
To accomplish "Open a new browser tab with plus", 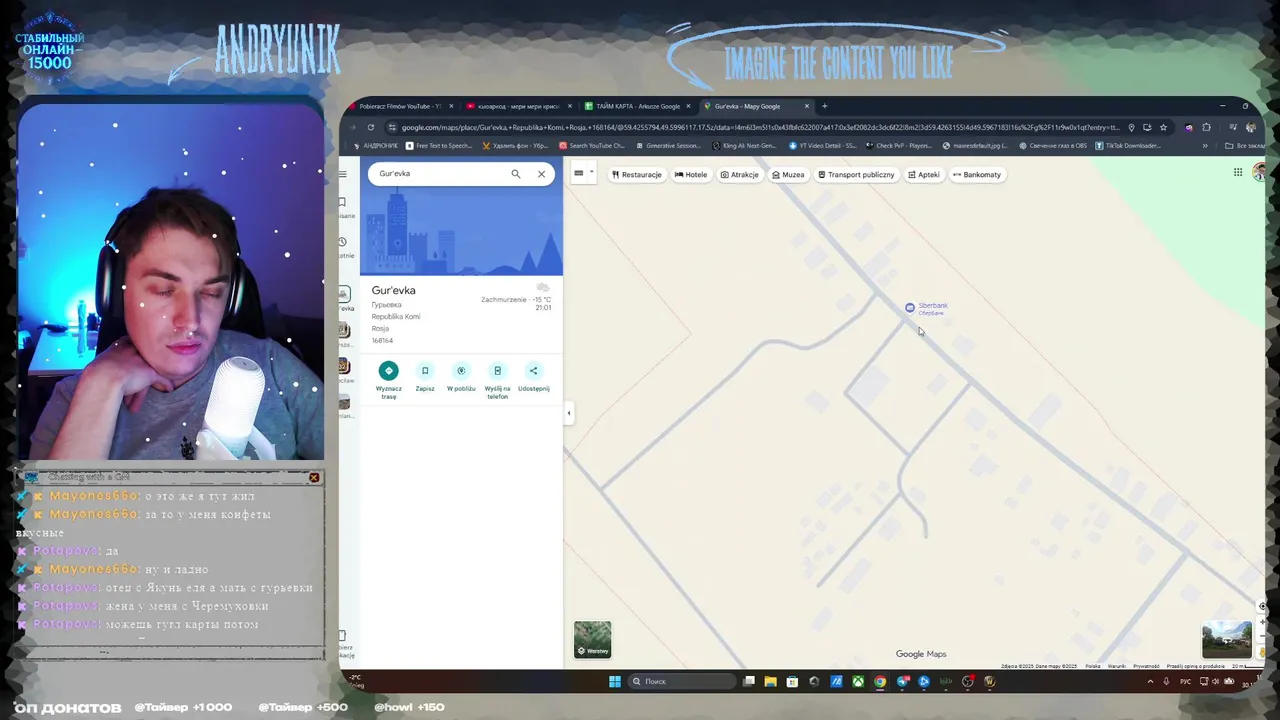I will click(824, 106).
